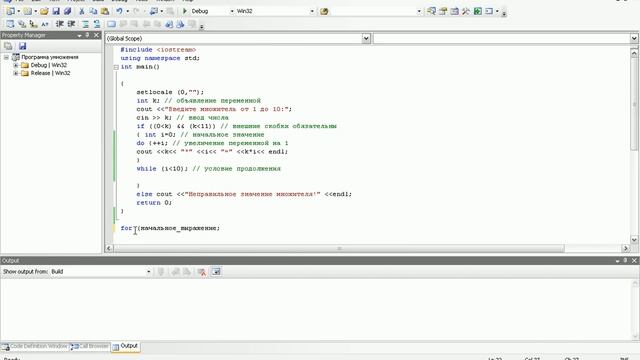
Task: Click Clear All icon in Output panel
Action: pyautogui.click(x=202, y=272)
